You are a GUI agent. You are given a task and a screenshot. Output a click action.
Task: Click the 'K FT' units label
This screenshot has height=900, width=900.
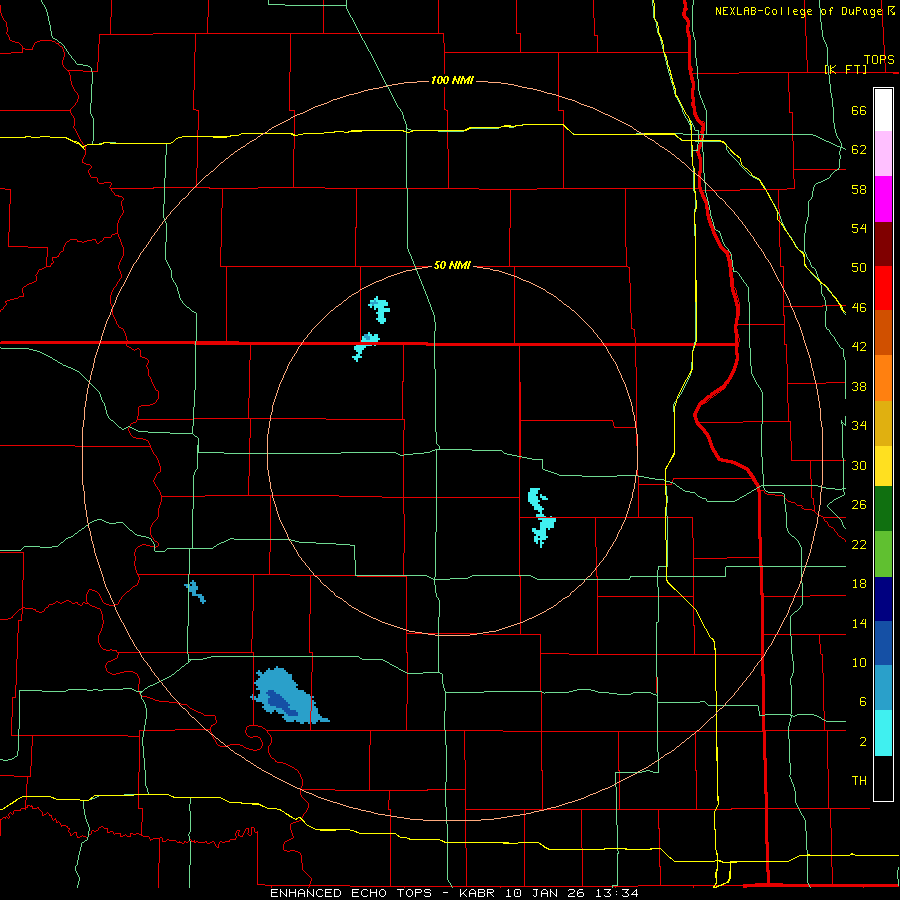(x=845, y=69)
